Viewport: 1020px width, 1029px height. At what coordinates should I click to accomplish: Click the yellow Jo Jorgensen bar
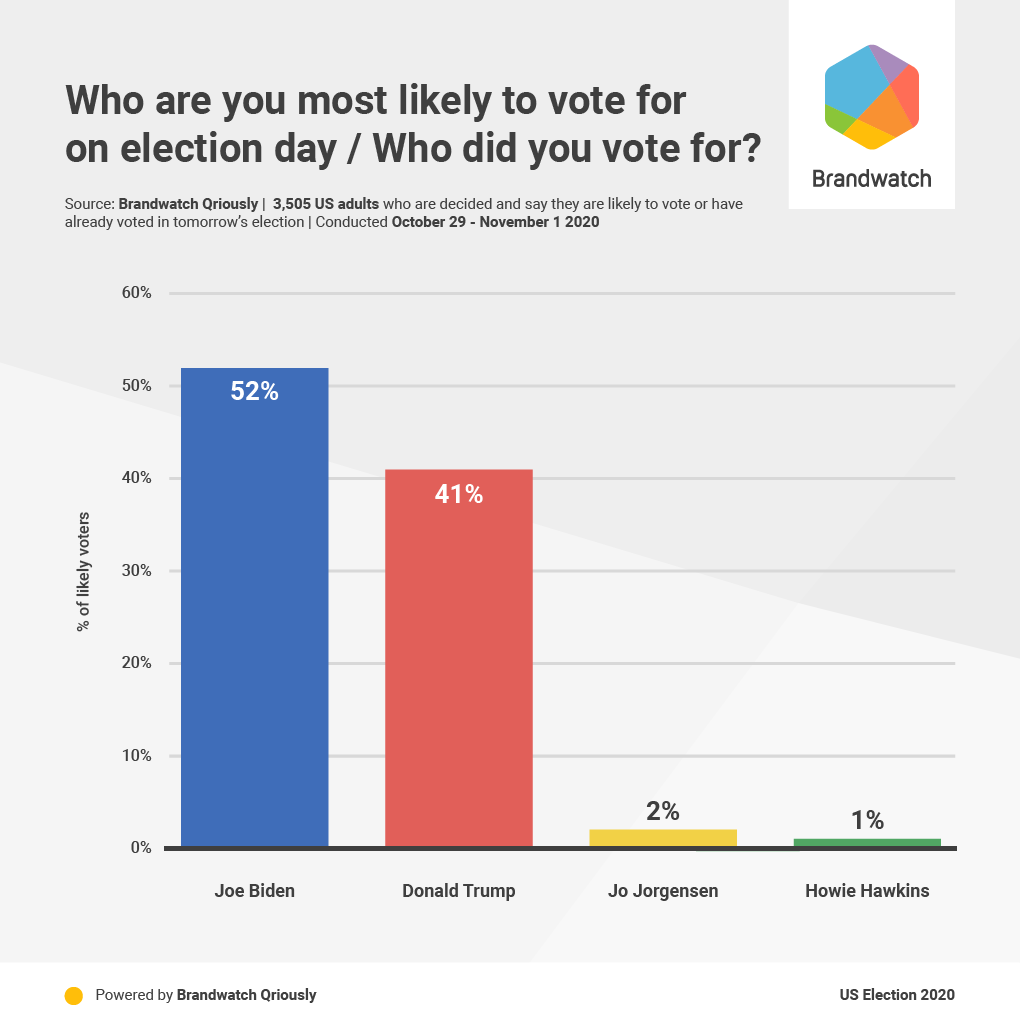point(663,838)
